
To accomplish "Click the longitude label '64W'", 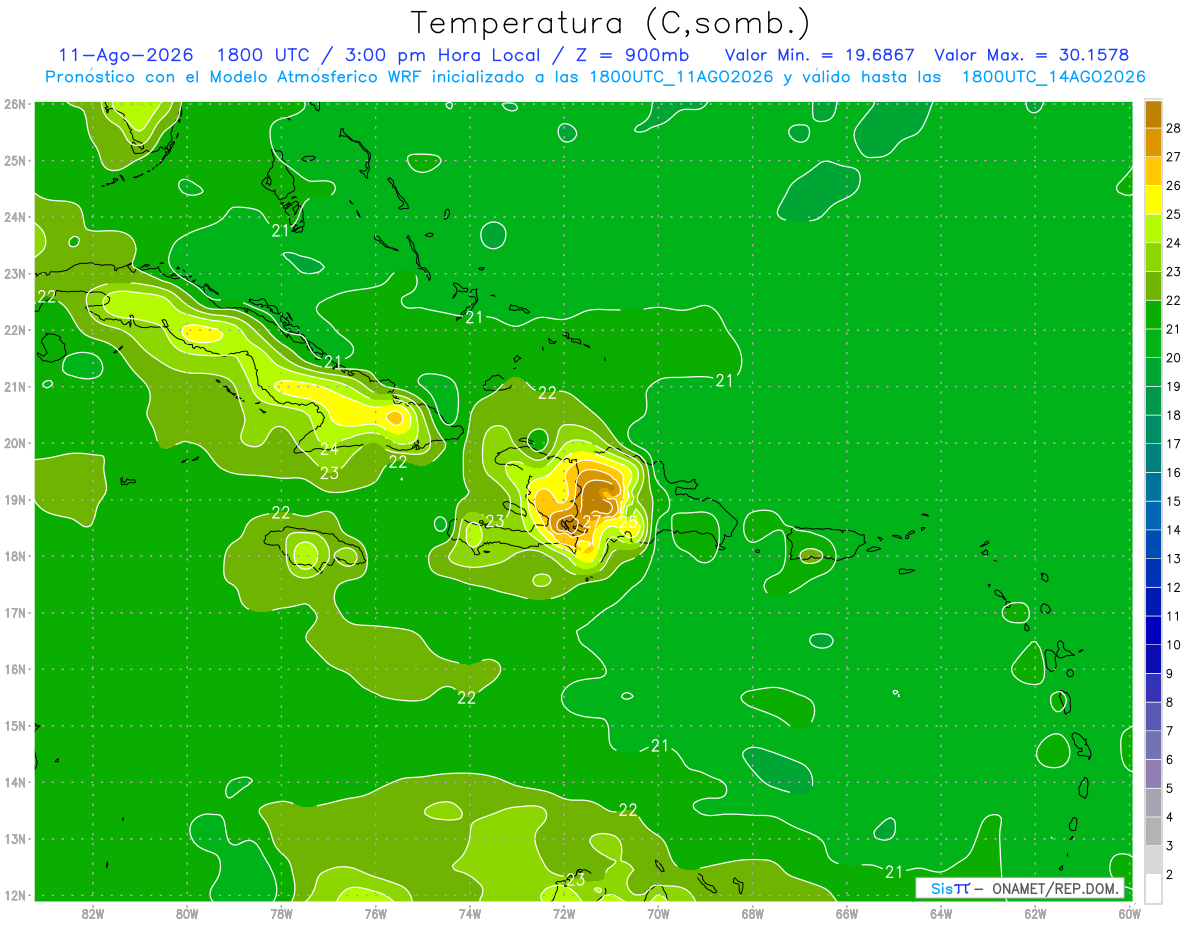I will click(x=940, y=912).
